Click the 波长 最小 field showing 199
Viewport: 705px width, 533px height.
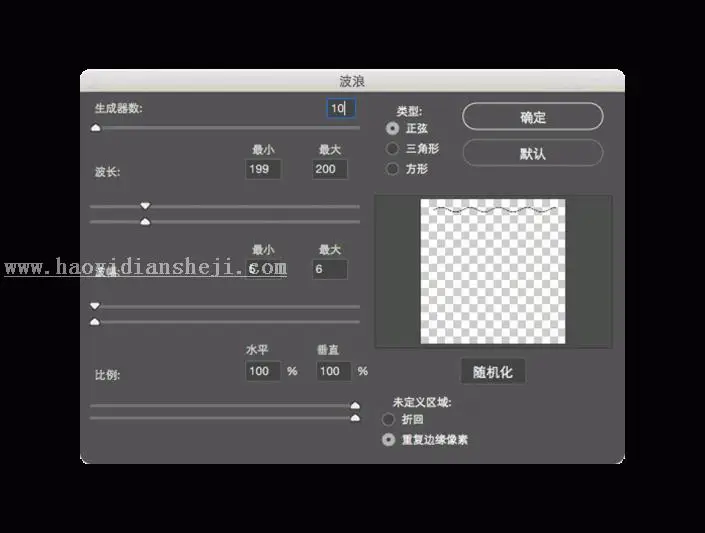[x=263, y=169]
